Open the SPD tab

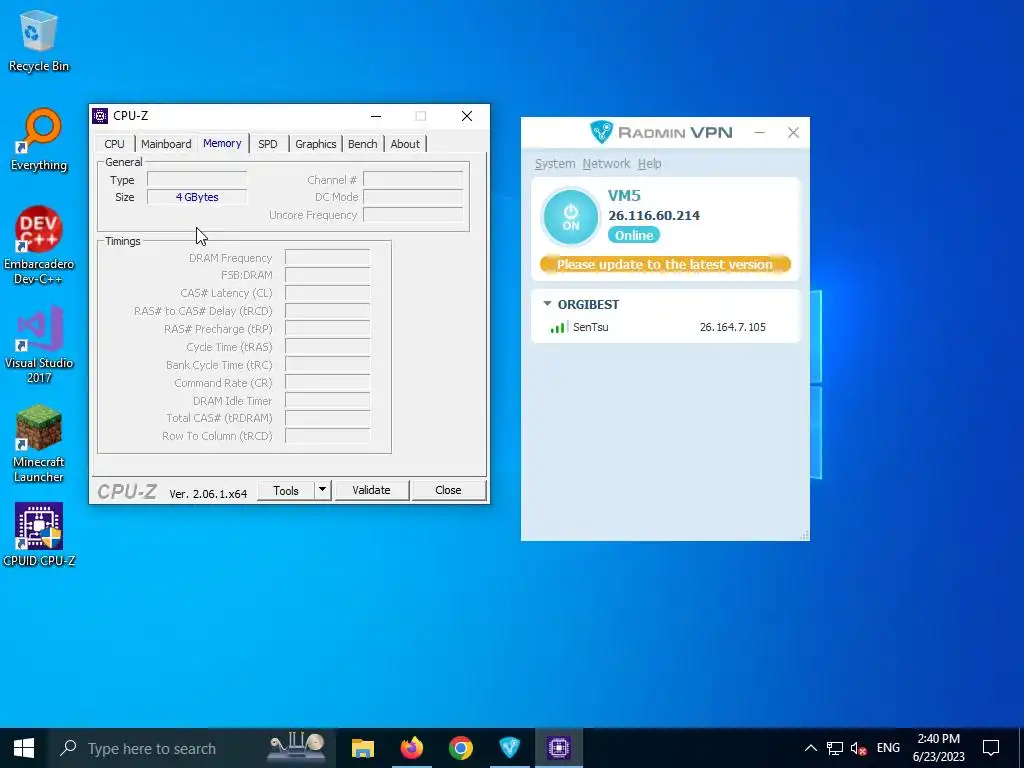click(268, 144)
